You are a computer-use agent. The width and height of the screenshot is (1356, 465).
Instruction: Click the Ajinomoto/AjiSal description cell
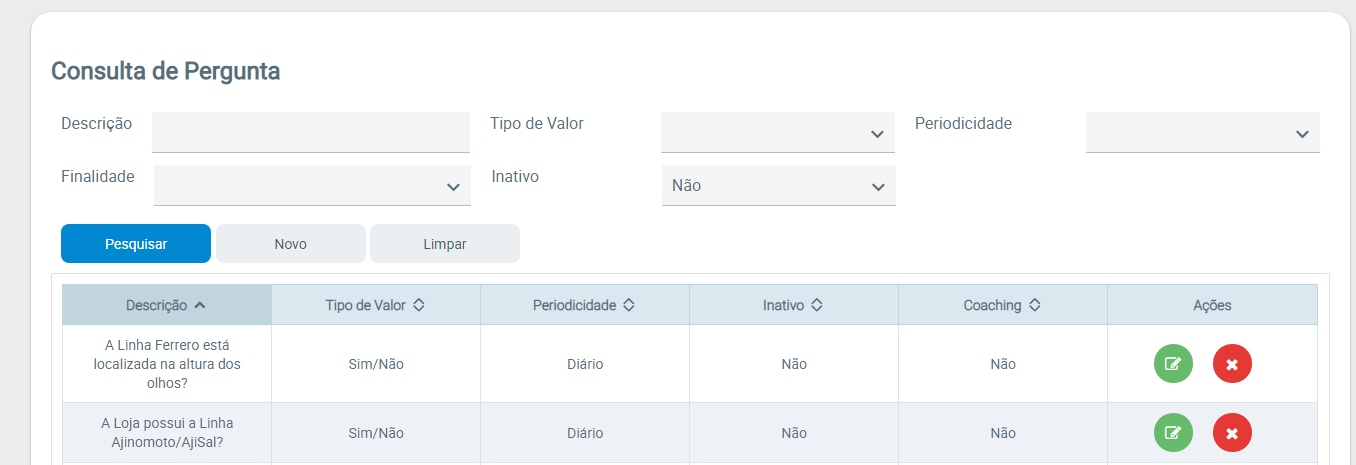coord(167,433)
